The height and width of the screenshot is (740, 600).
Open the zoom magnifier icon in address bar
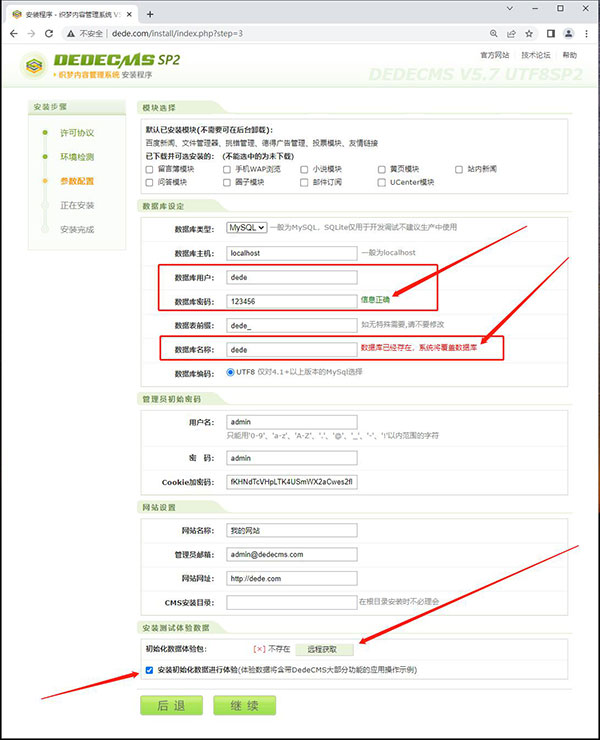(493, 34)
